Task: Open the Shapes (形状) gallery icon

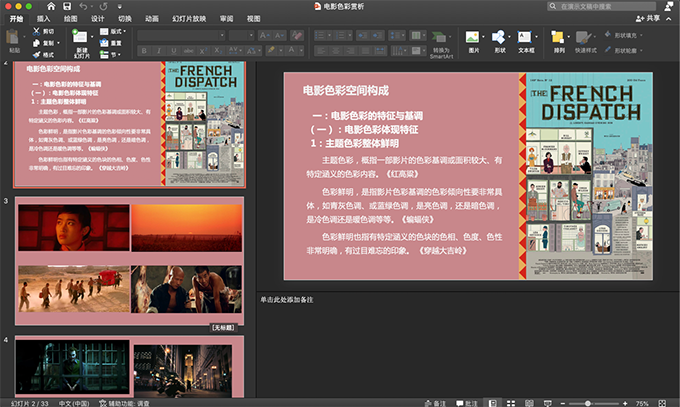Action: coord(498,37)
